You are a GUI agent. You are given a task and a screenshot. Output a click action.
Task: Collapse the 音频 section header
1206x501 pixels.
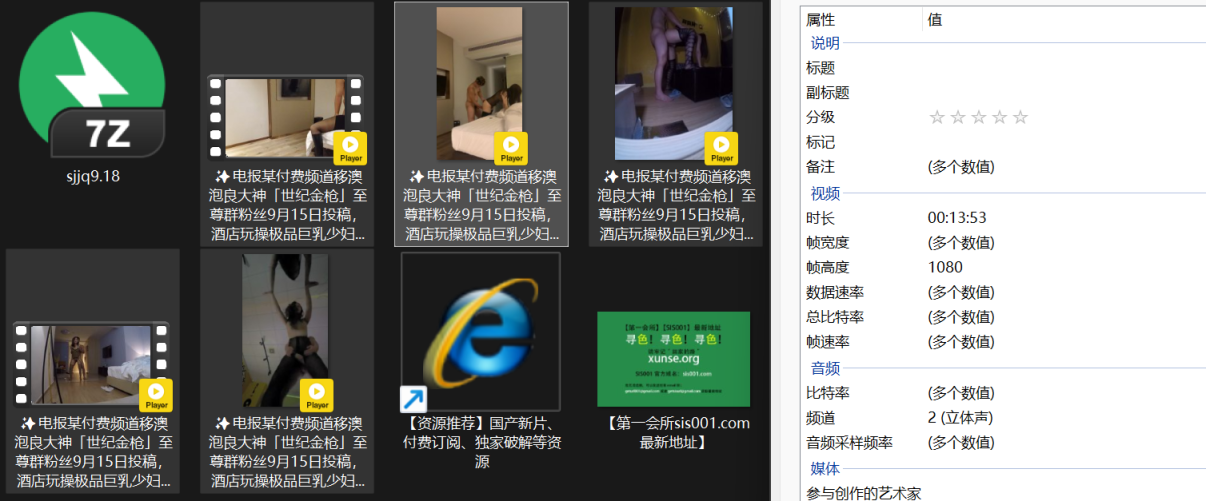825,368
